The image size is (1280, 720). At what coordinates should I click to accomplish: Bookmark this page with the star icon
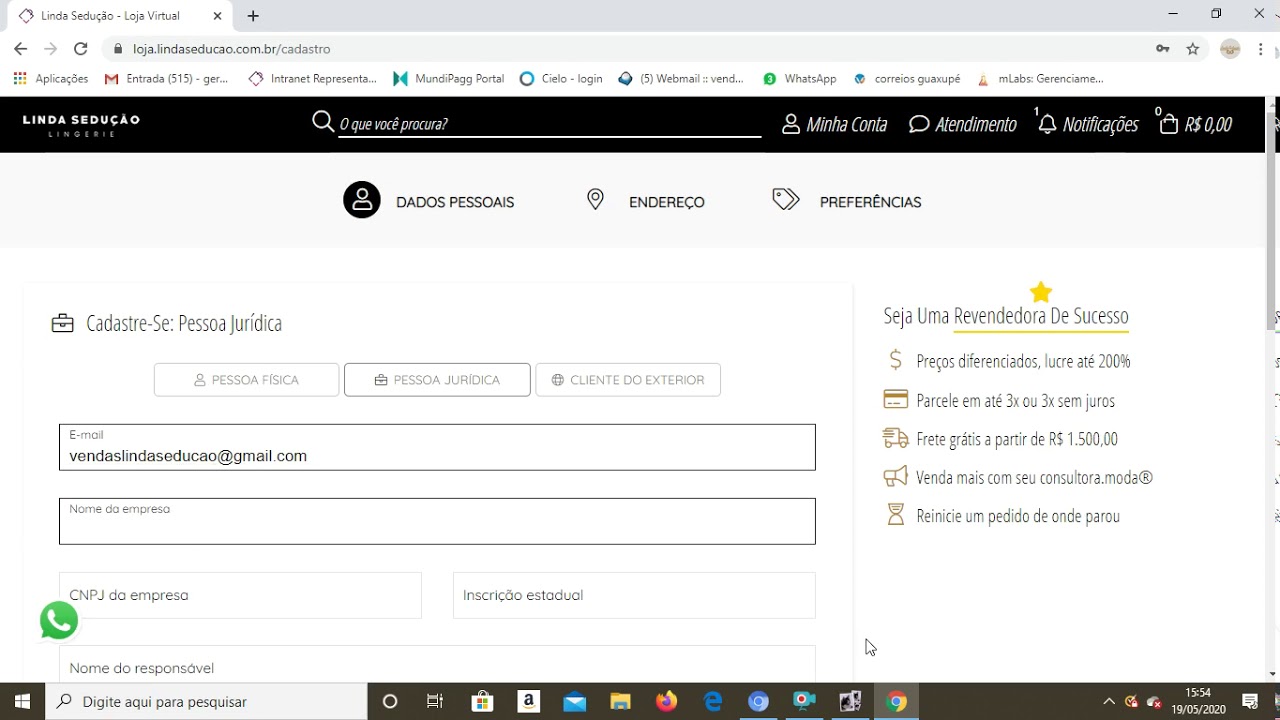coord(1192,49)
